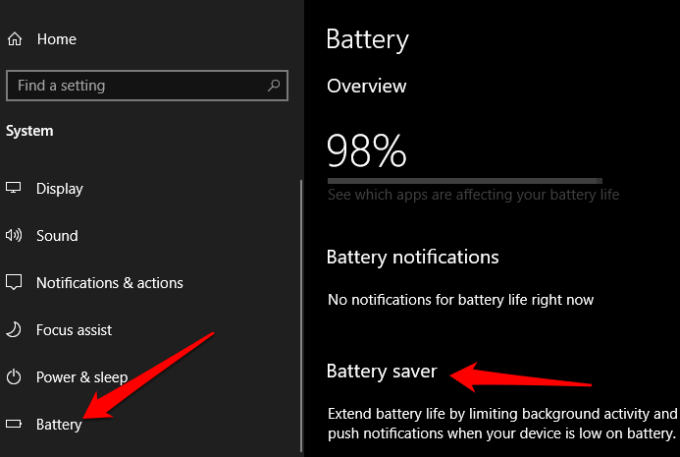
Task: Click the Sound speaker icon
Action: point(14,236)
